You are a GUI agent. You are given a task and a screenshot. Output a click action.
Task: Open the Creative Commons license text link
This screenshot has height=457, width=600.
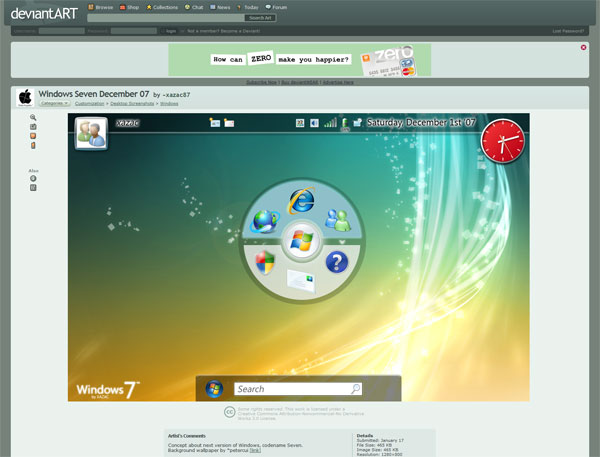point(300,414)
